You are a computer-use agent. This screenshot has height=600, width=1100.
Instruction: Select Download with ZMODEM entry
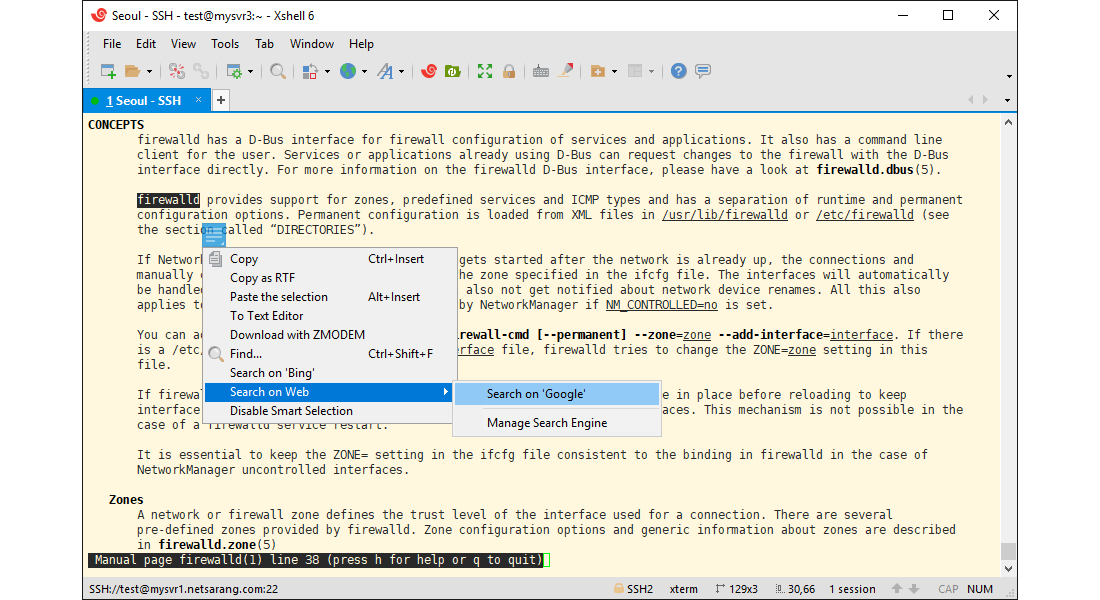pyautogui.click(x=330, y=335)
